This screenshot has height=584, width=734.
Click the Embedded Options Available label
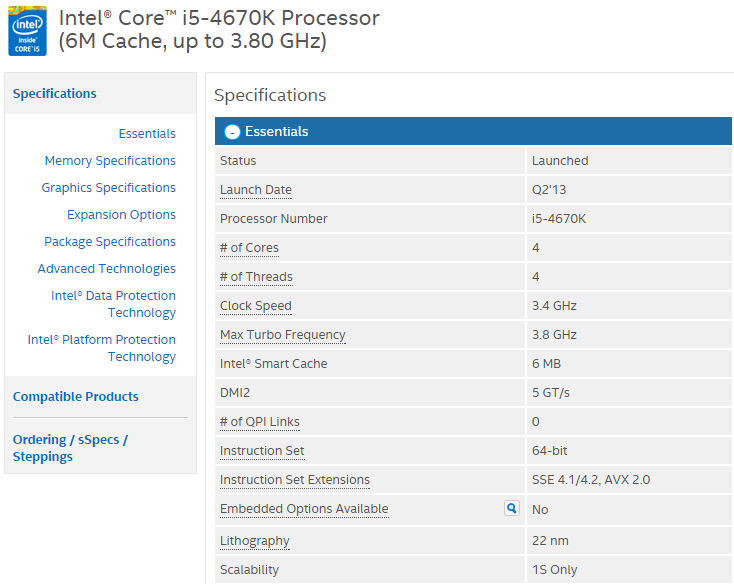[x=304, y=509]
